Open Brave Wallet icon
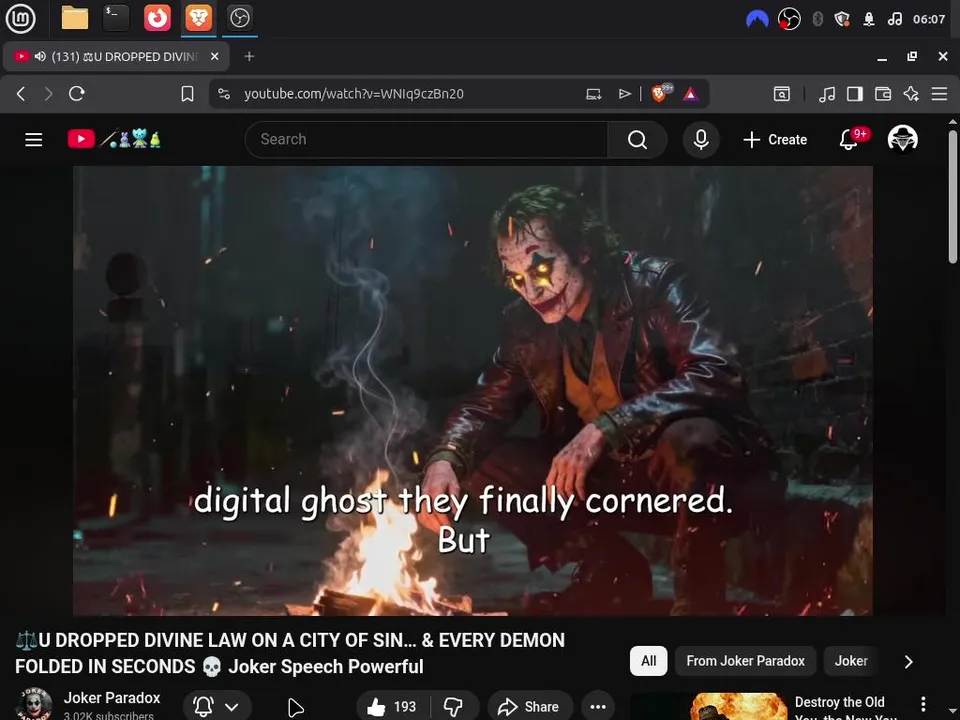Screen dimensions: 960x720 (883, 94)
